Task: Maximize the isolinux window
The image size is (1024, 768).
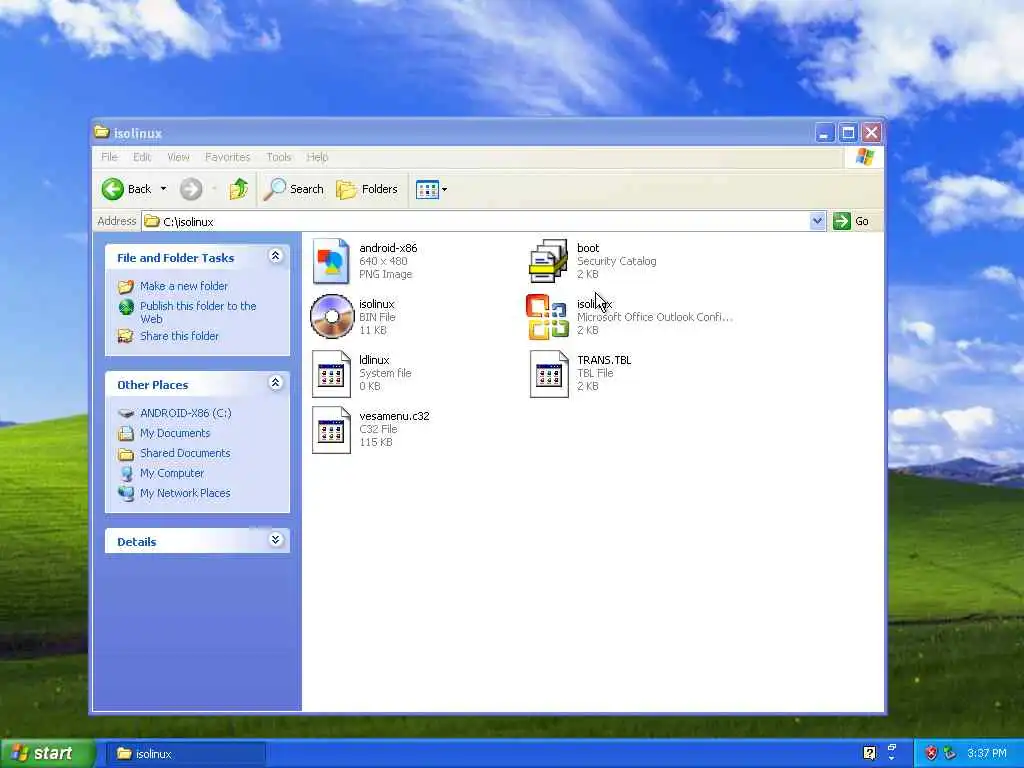Action: (848, 133)
